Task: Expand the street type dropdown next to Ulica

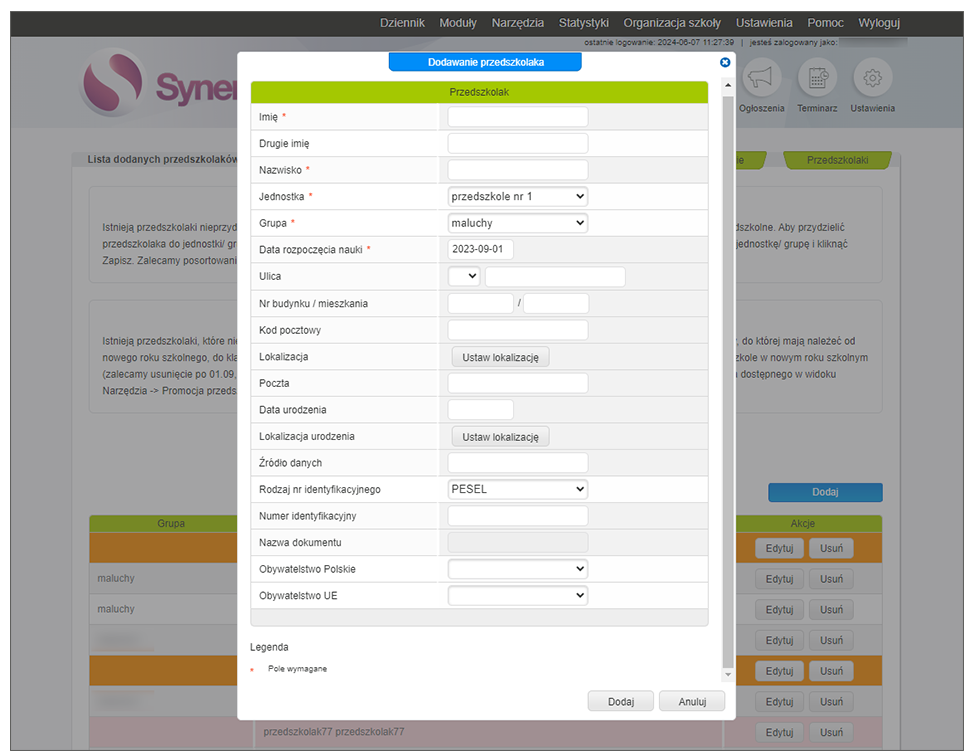Action: tap(464, 276)
